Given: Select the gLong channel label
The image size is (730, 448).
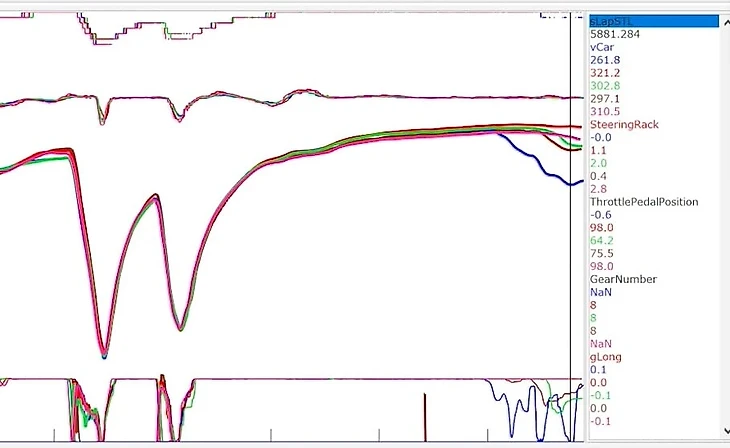Looking at the screenshot, I should pos(606,357).
